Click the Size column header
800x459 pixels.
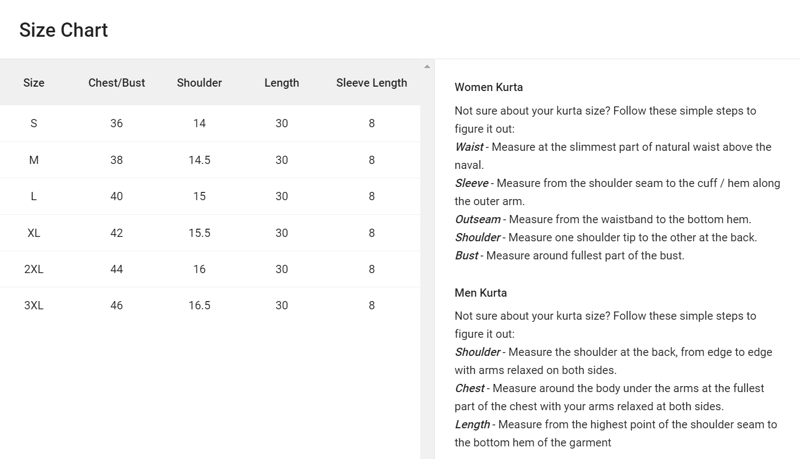point(34,83)
